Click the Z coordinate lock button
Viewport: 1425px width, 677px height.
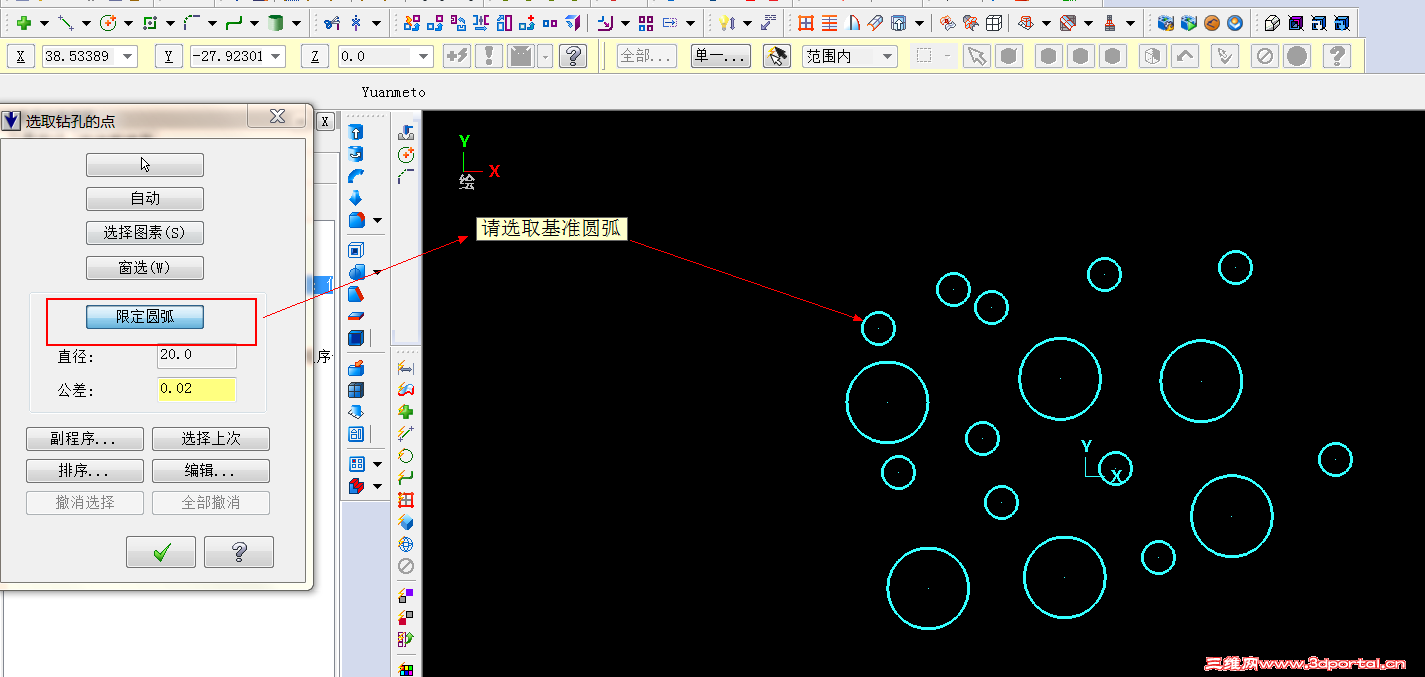click(316, 57)
